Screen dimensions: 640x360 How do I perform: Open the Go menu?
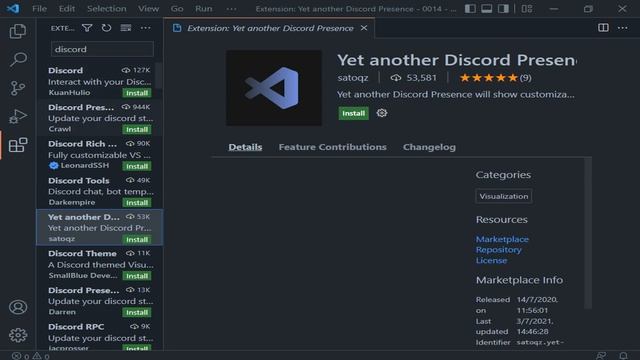(x=177, y=9)
